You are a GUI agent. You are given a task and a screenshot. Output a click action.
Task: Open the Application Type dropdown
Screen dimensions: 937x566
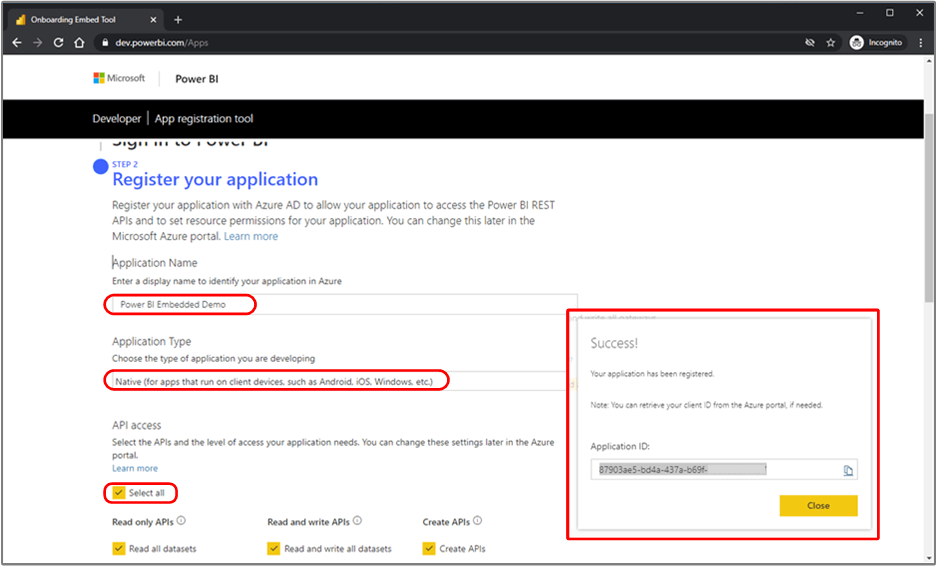click(340, 381)
